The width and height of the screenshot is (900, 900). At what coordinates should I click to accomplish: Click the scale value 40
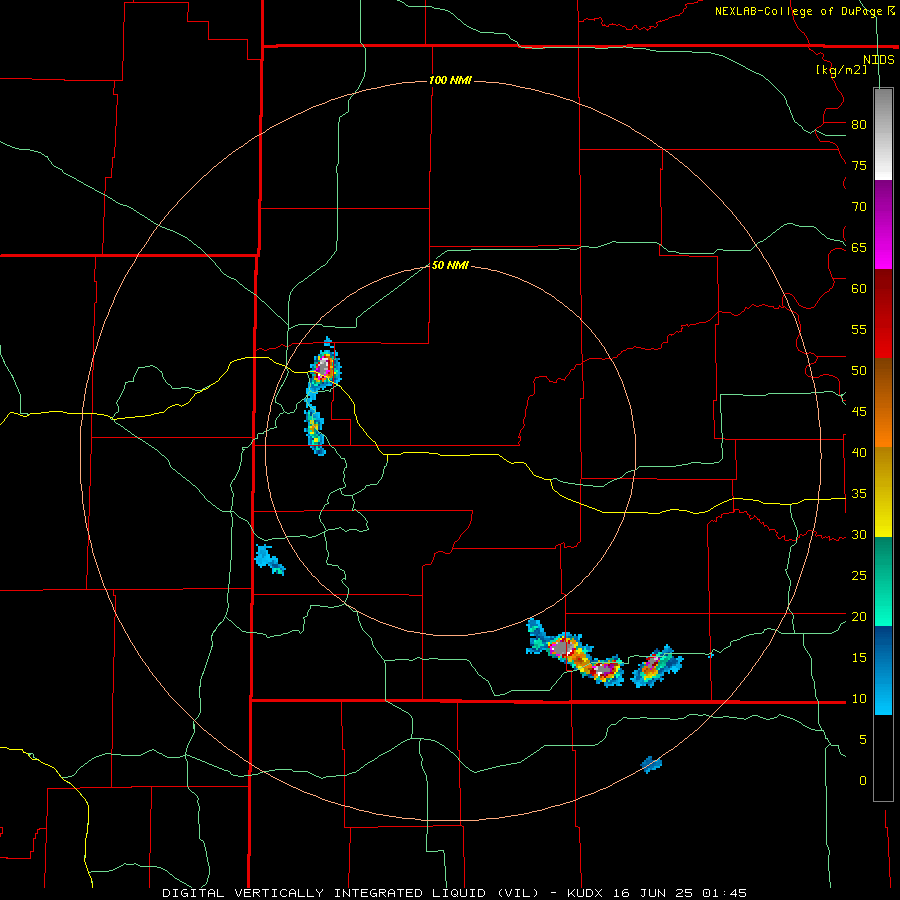[x=859, y=452]
